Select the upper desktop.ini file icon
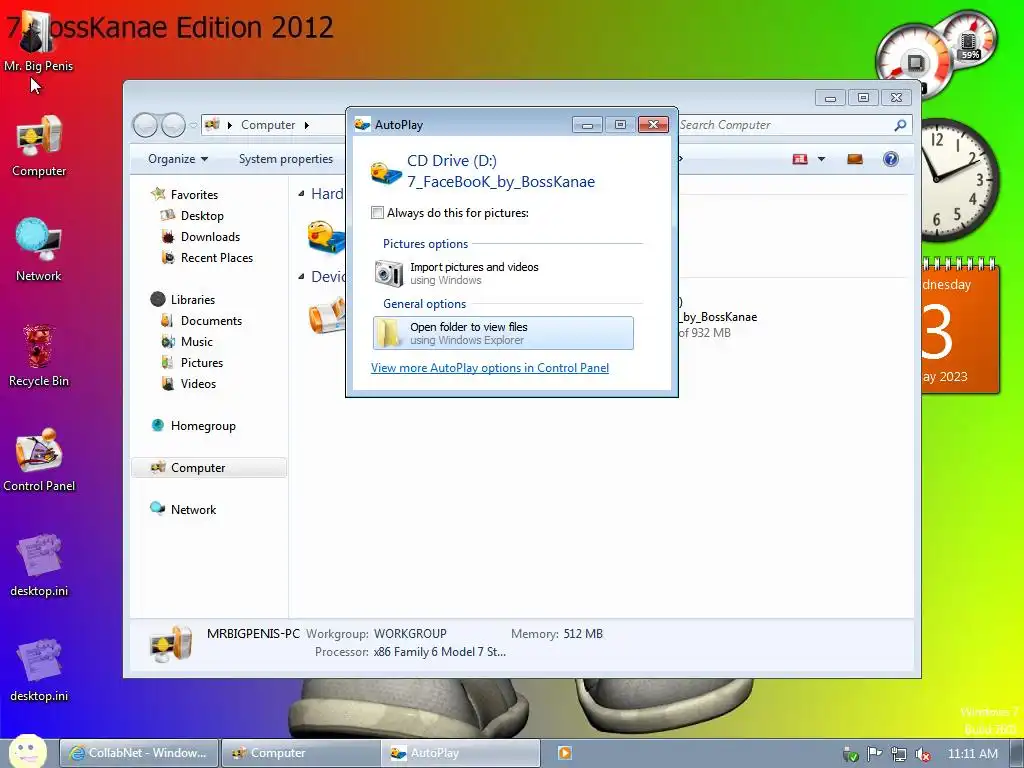 (39, 566)
